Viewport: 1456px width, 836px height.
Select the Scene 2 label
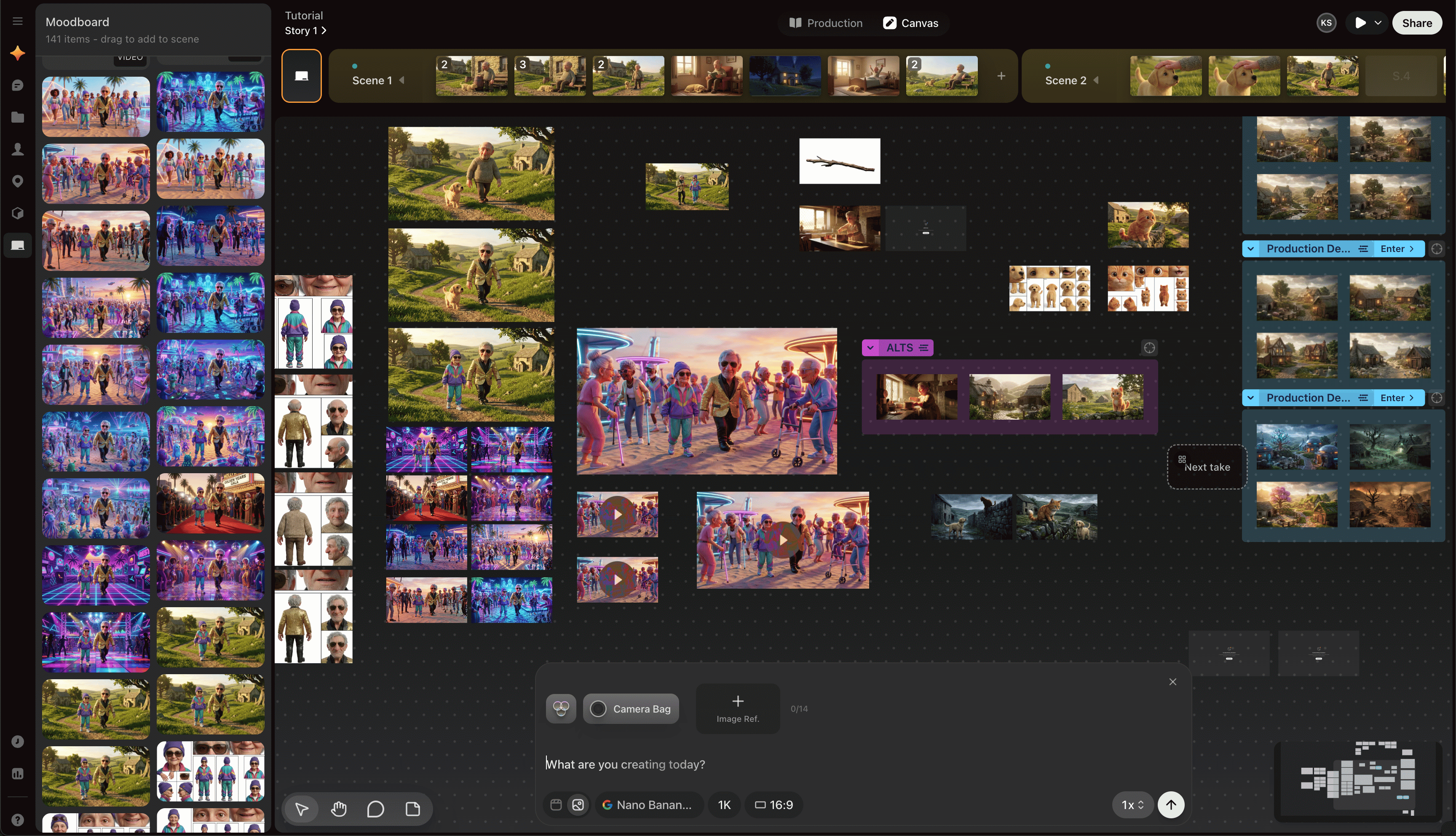pos(1066,80)
